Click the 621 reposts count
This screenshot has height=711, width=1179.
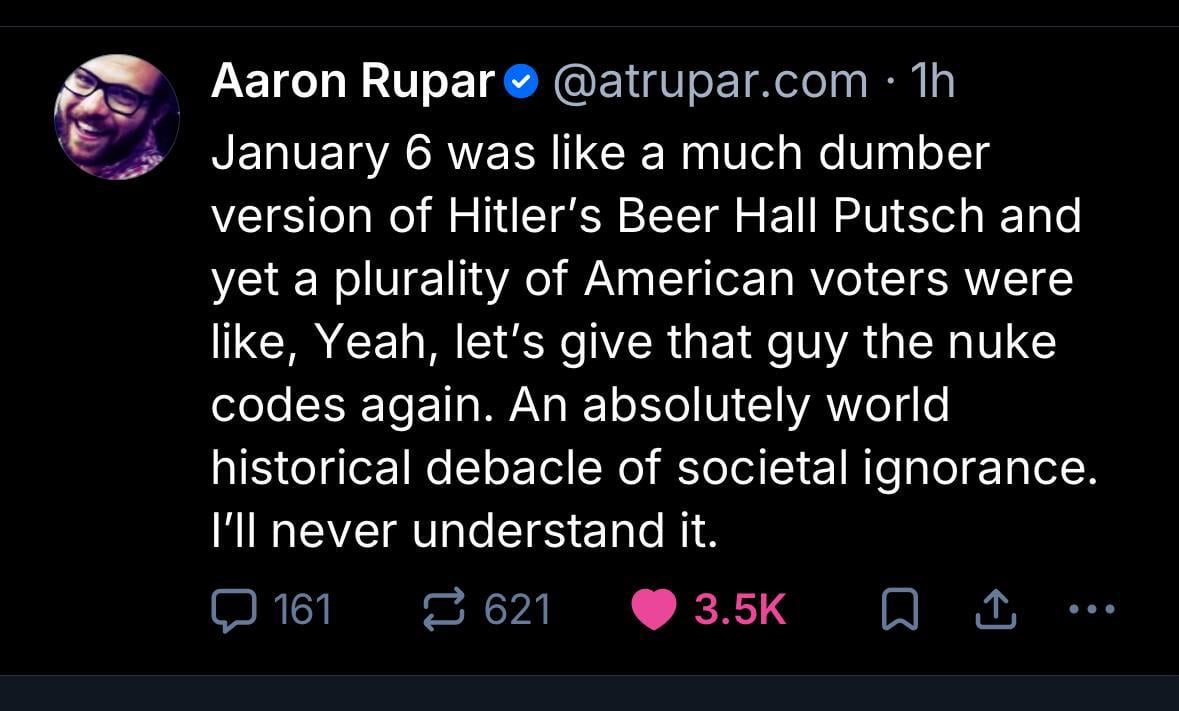coord(517,609)
